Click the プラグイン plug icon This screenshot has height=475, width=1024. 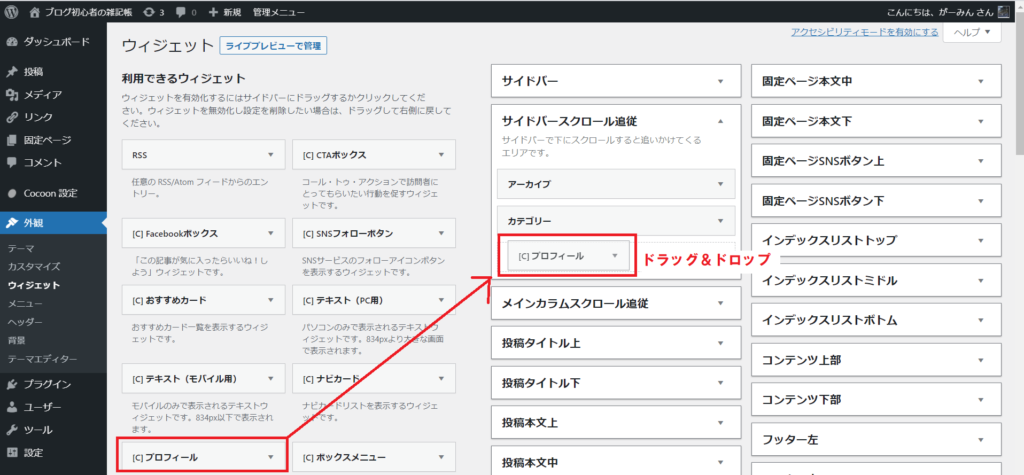tap(12, 385)
